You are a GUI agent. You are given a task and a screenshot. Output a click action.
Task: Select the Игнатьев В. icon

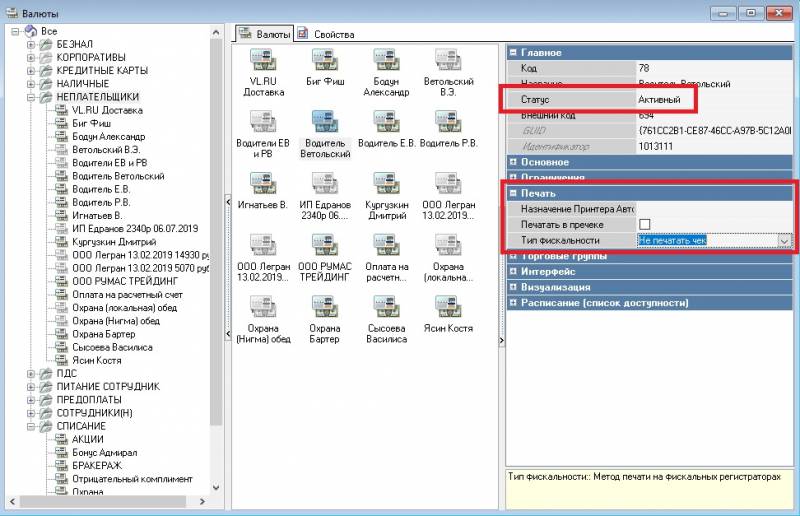tap(263, 184)
